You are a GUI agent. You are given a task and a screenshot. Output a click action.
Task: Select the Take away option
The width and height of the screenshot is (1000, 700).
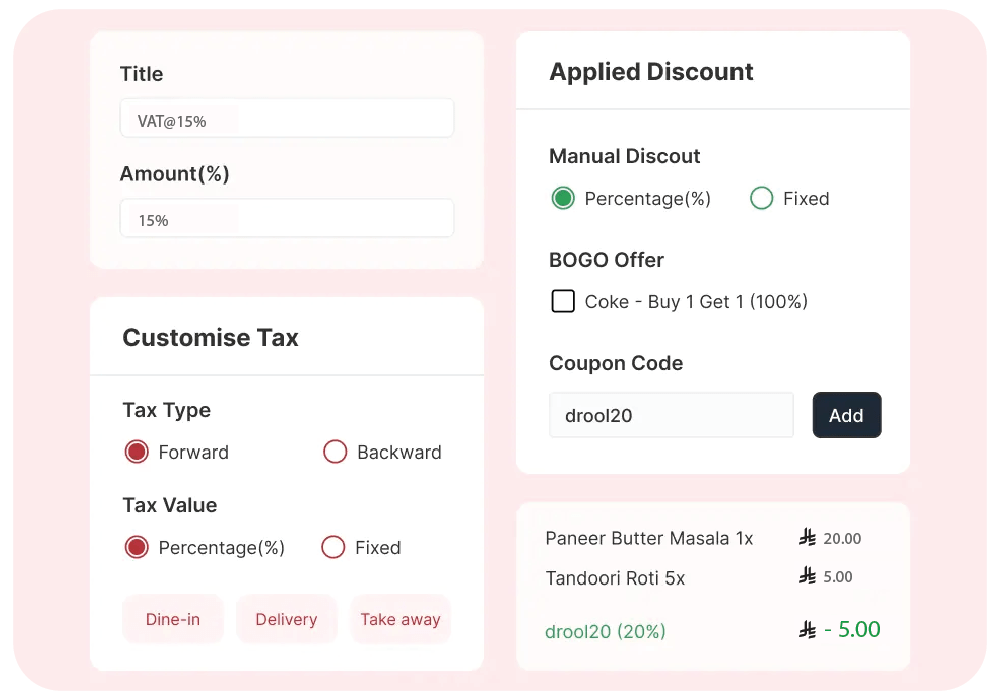click(401, 619)
